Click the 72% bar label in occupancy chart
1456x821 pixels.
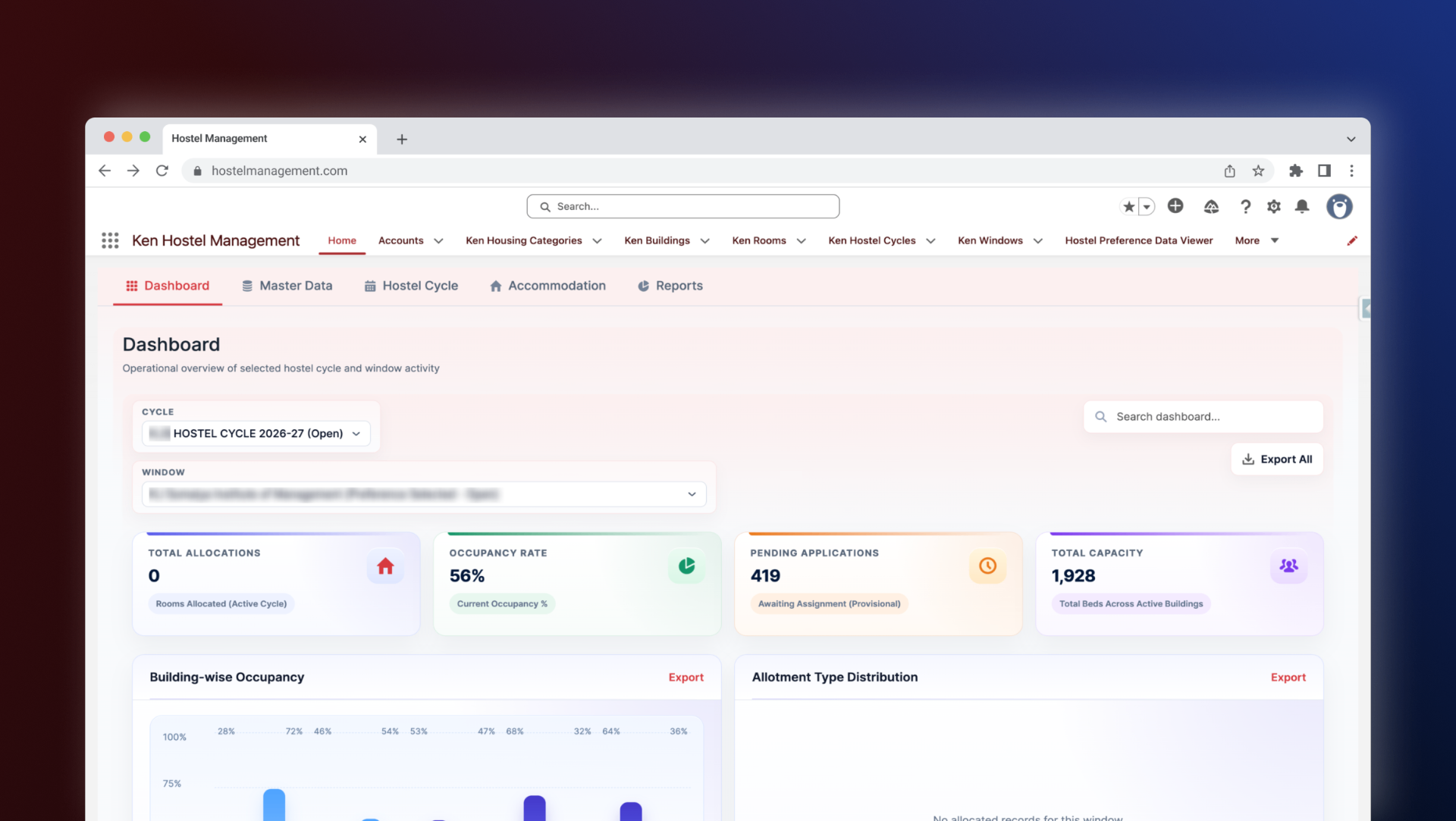pyautogui.click(x=293, y=732)
